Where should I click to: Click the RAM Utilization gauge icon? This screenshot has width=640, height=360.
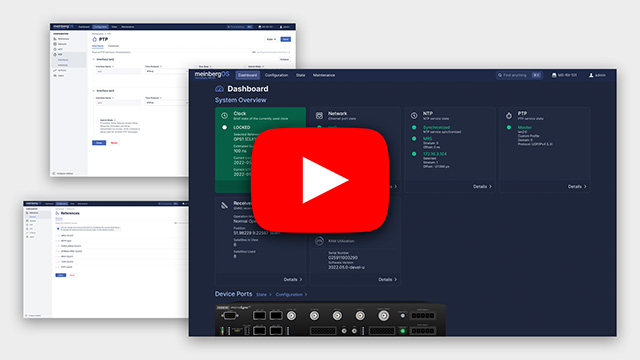319,241
